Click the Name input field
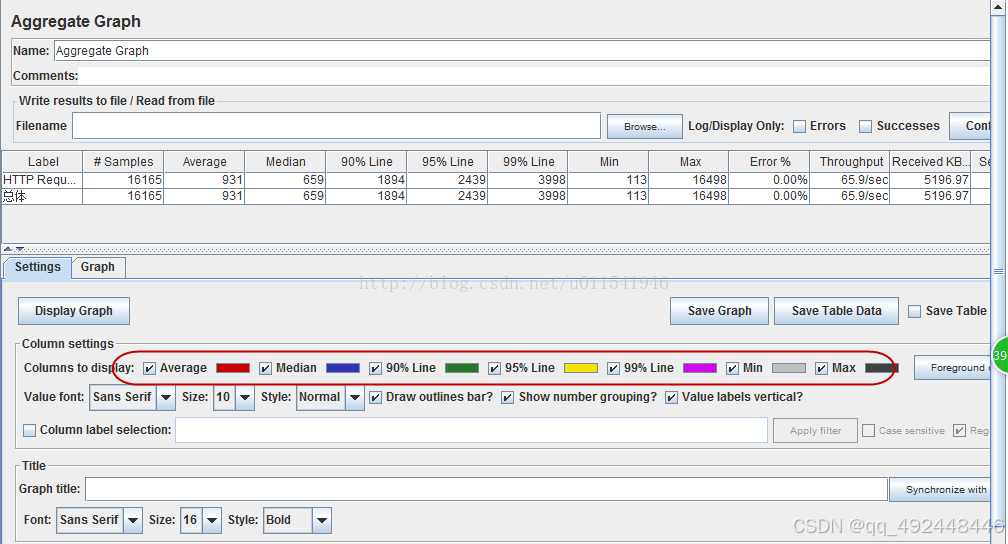The width and height of the screenshot is (1008, 544). (521, 51)
